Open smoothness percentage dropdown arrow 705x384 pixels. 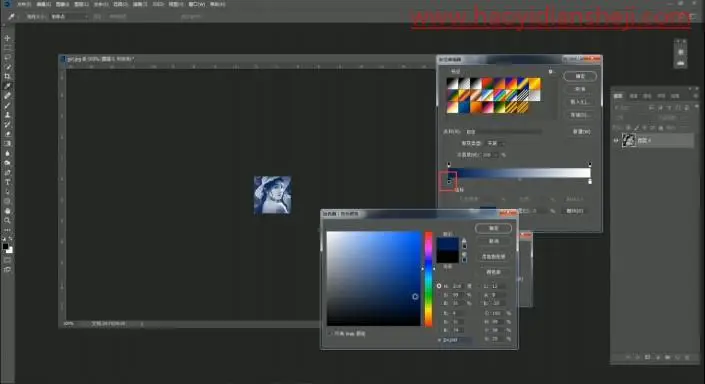[x=496, y=155]
